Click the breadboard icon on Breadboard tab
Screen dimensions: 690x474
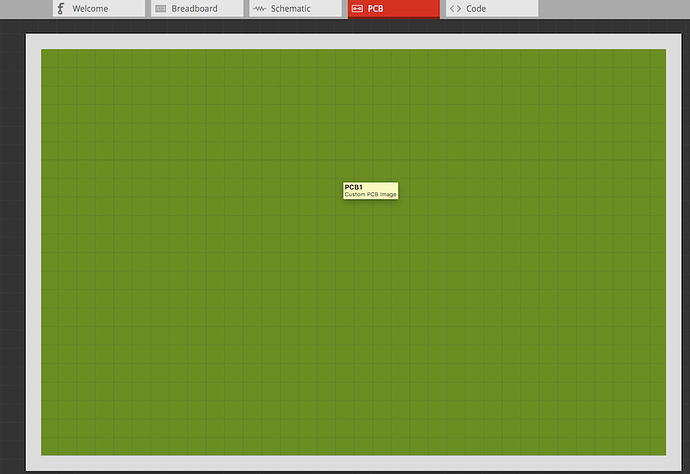[161, 8]
